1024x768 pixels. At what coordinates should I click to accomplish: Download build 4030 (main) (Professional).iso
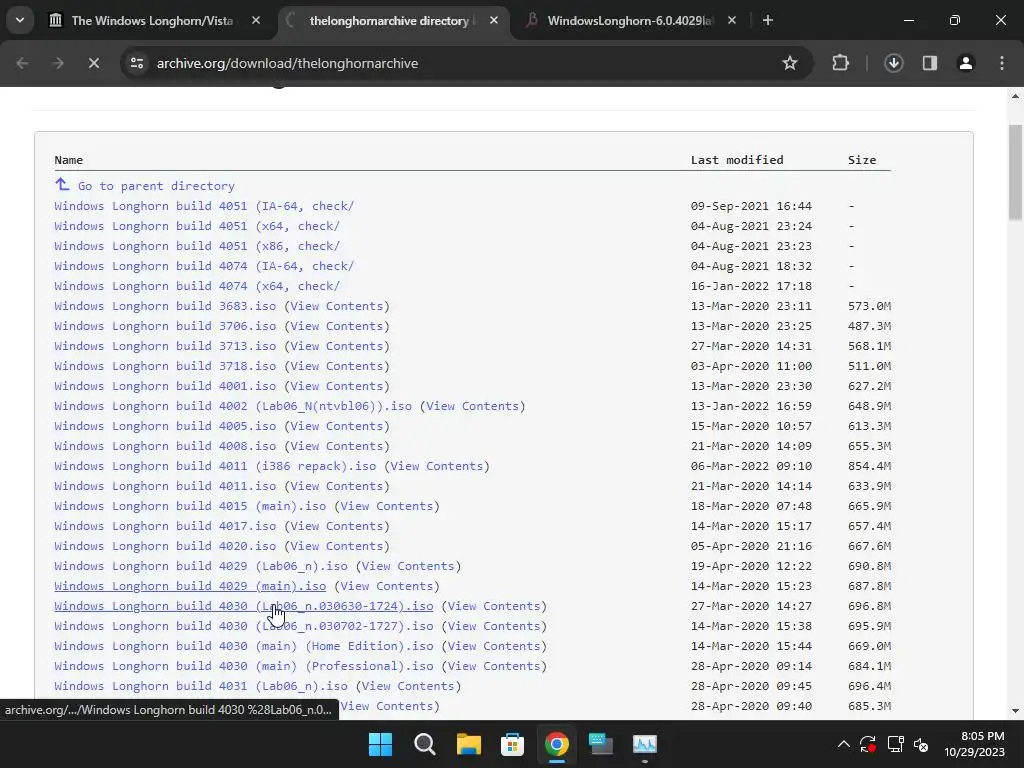pyautogui.click(x=244, y=666)
